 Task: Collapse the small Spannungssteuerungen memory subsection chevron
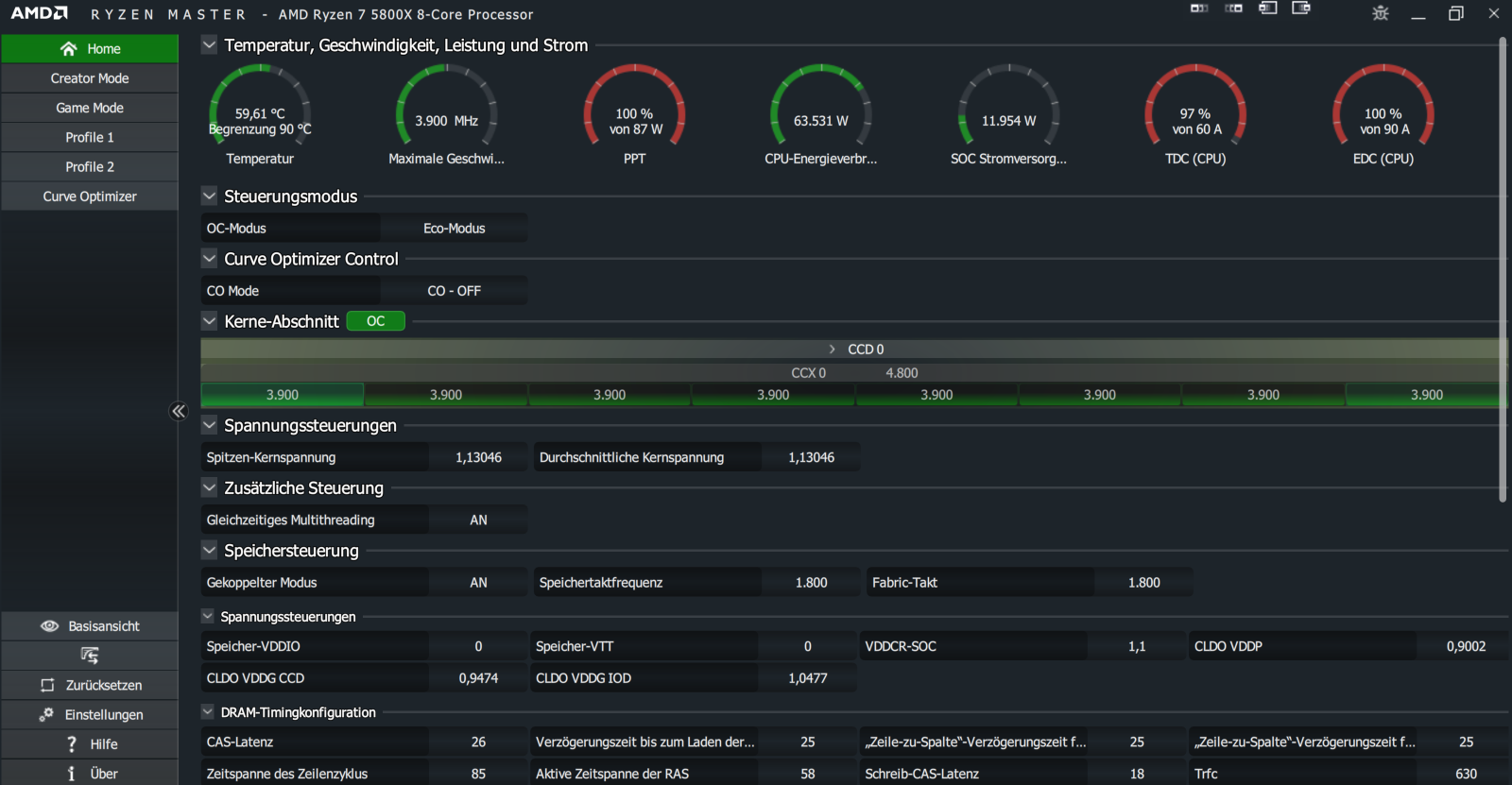tap(208, 616)
